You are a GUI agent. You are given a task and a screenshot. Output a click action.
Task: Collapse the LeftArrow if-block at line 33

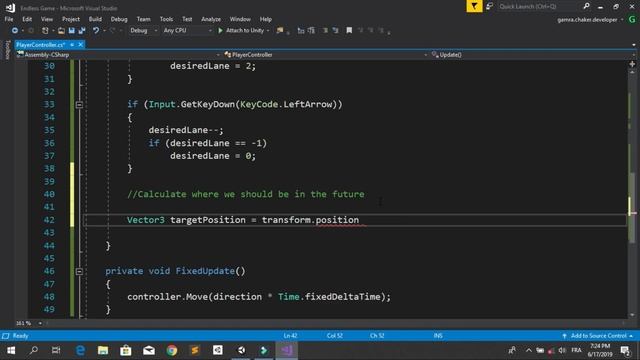79,105
